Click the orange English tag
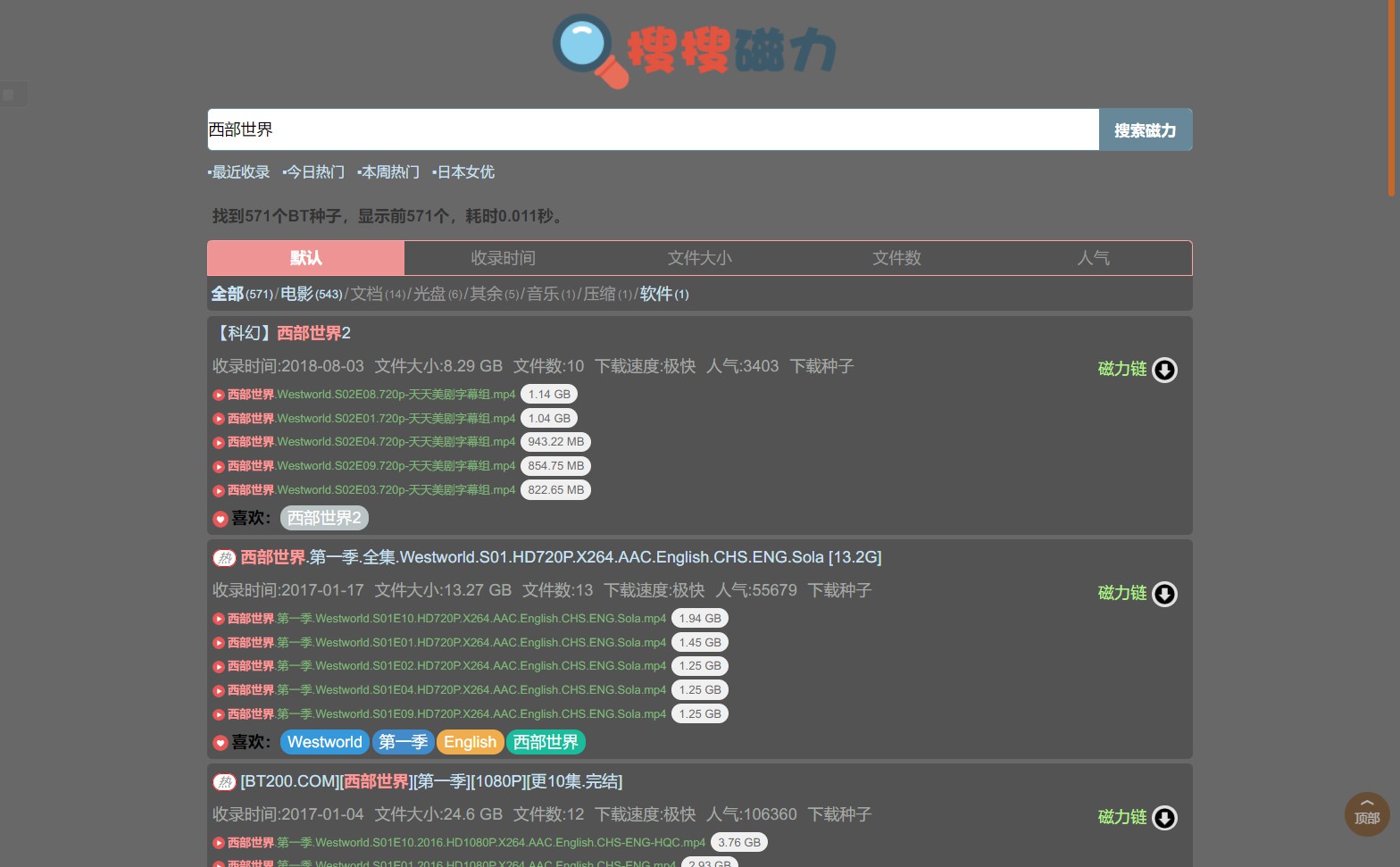Viewport: 1400px width, 867px height. coord(471,742)
